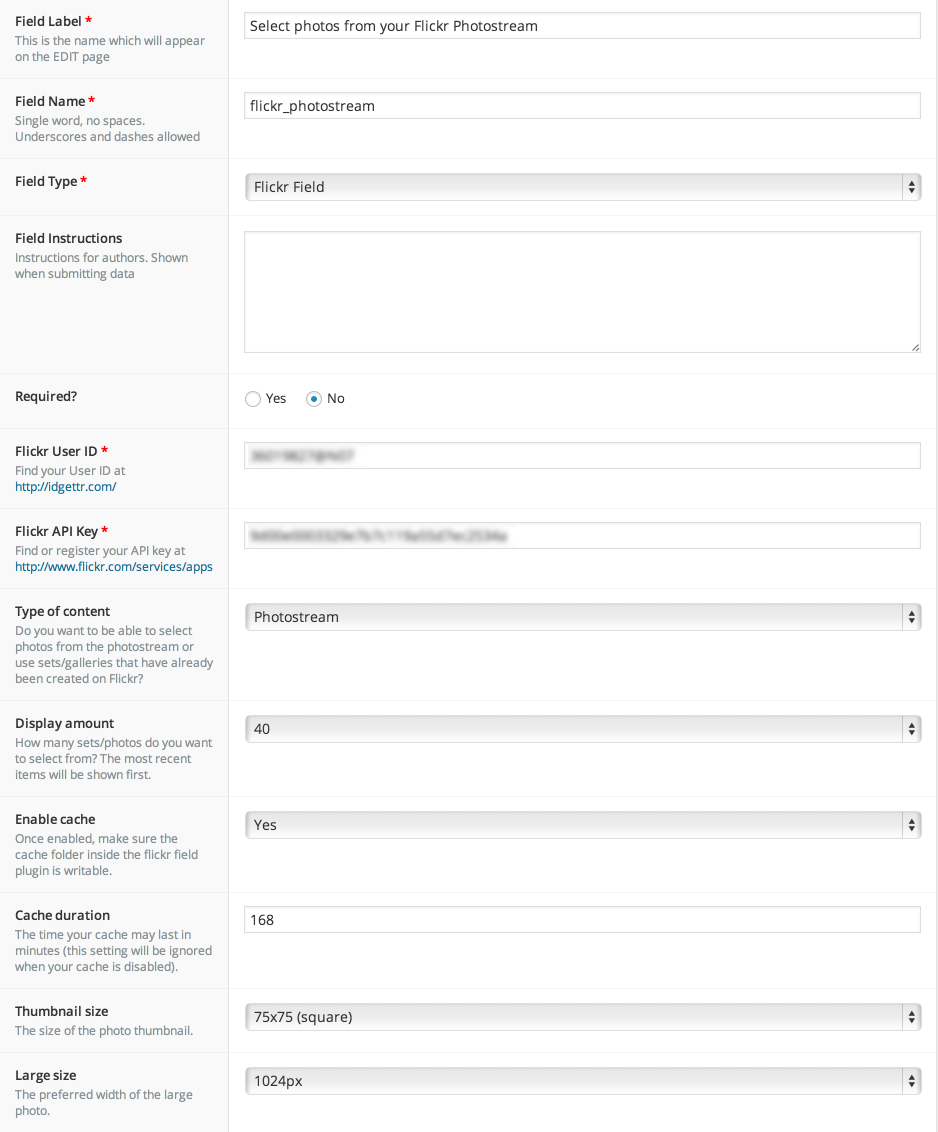The image size is (938, 1132).
Task: Open the Field Type dropdown showing Flickr Field
Action: click(x=583, y=187)
